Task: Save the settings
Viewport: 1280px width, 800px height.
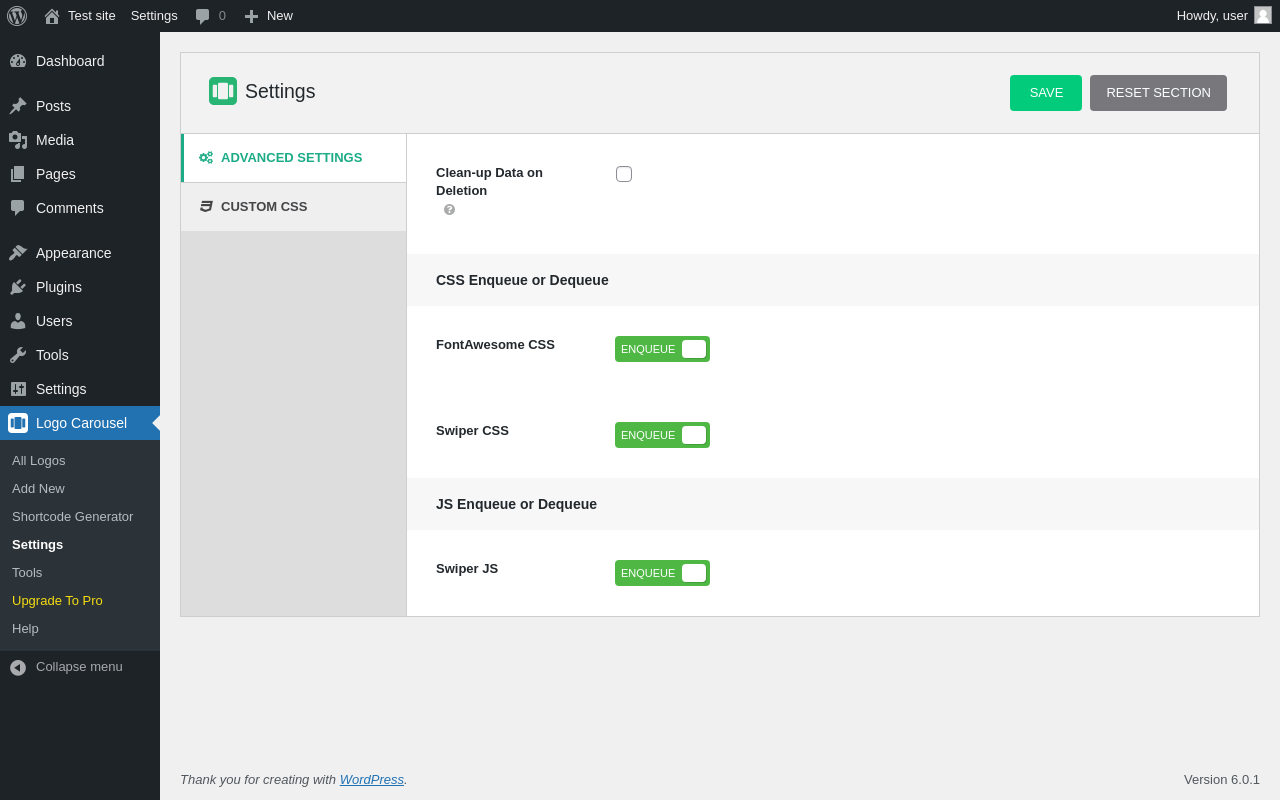Action: (1046, 93)
